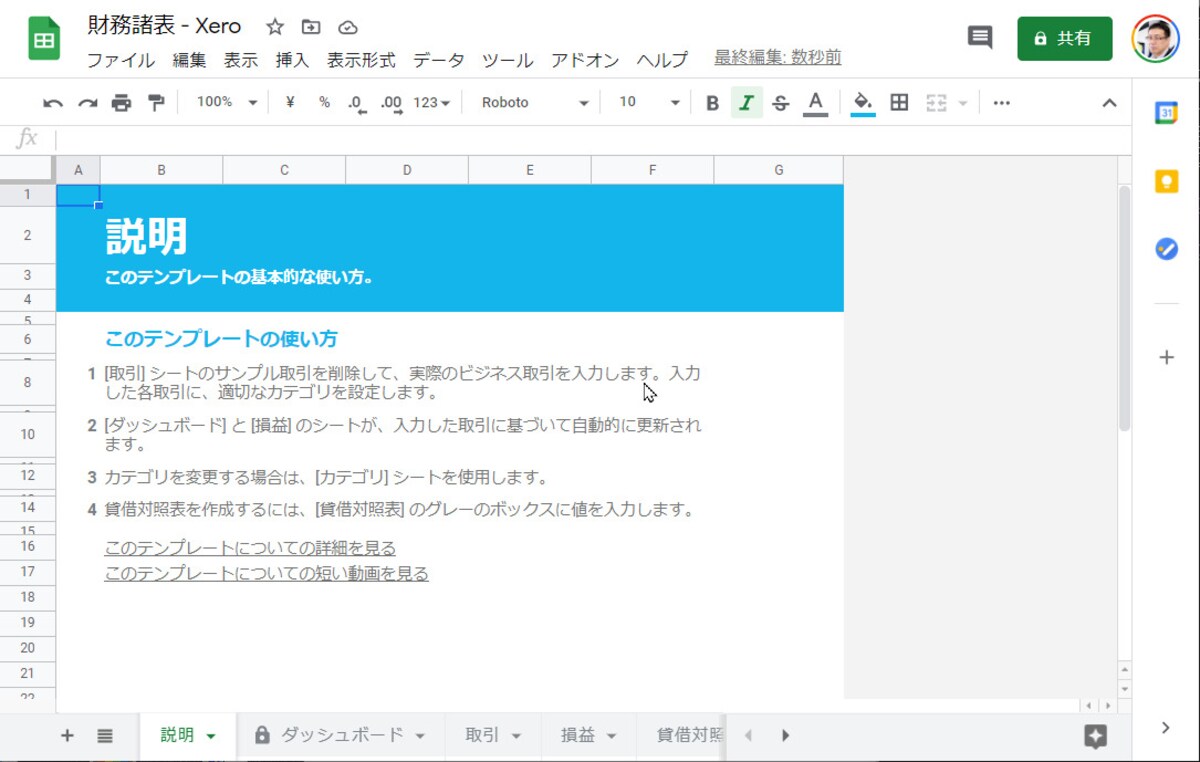Open merge cells dropdown arrow
The width and height of the screenshot is (1200, 762).
(963, 103)
